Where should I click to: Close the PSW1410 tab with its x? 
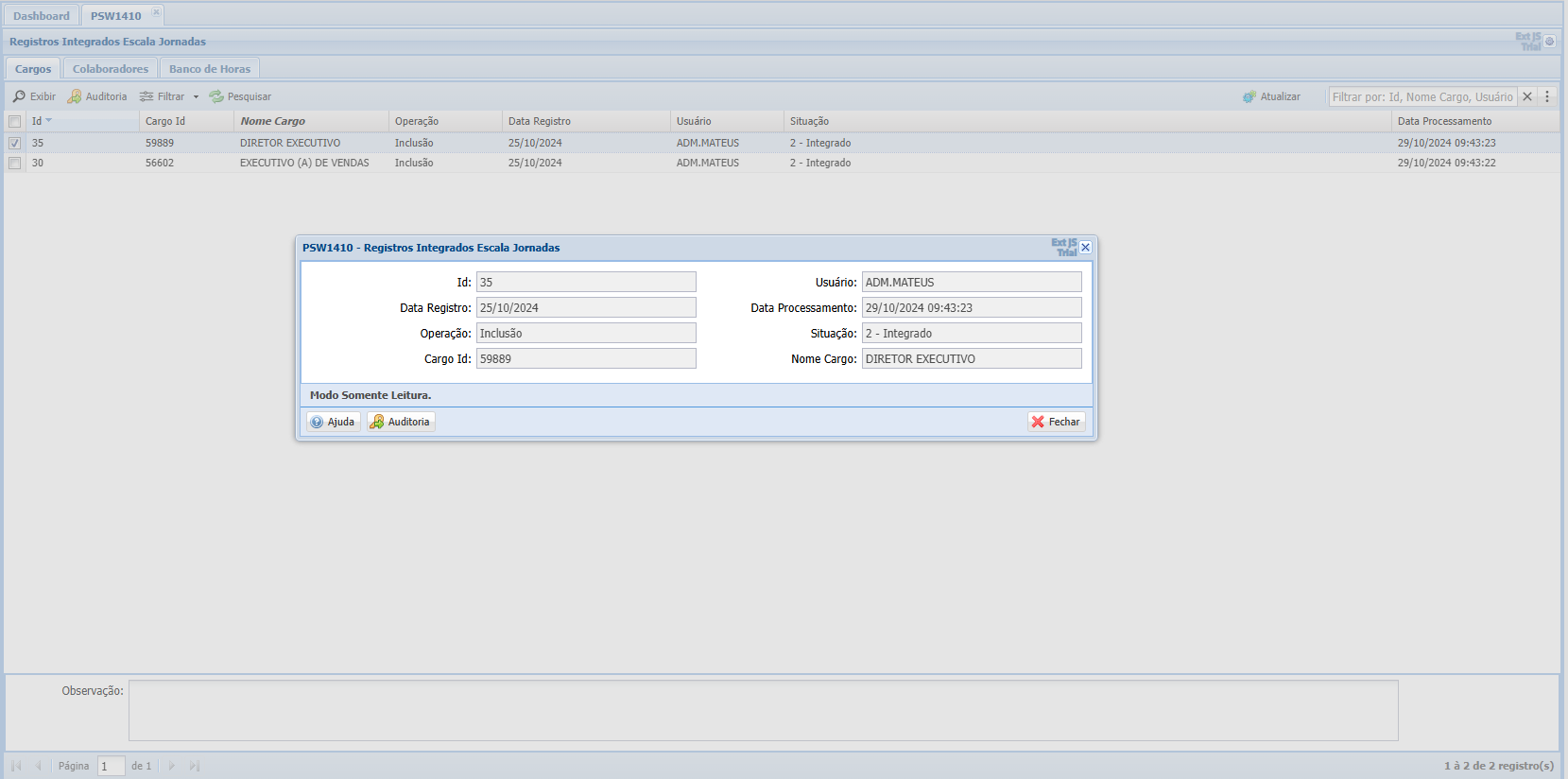[156, 12]
